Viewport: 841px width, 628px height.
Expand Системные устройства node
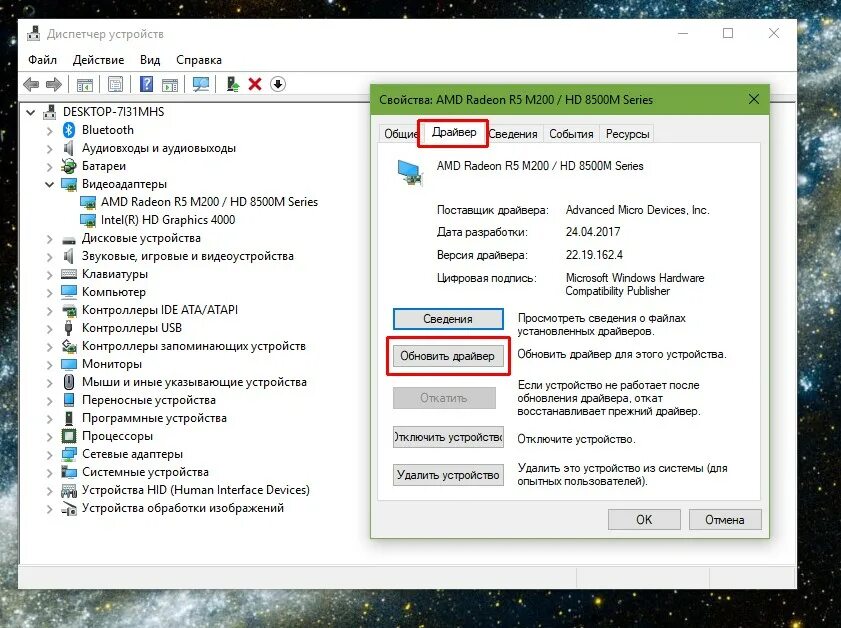pos(49,472)
